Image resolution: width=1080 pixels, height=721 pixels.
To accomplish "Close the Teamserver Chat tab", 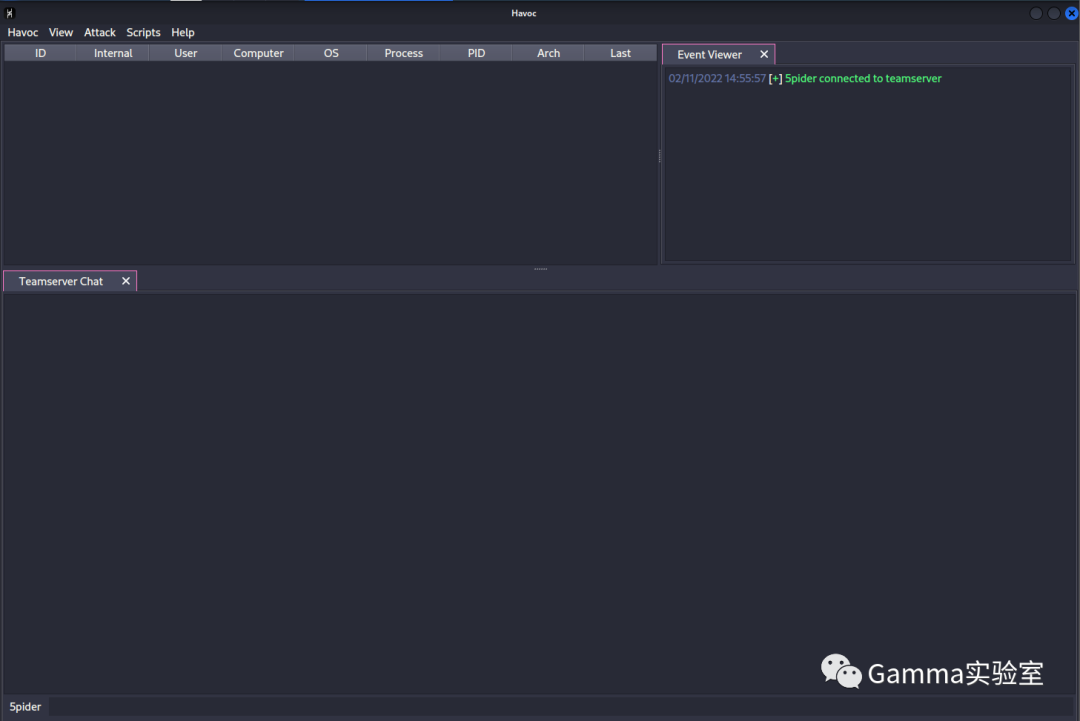I will pyautogui.click(x=125, y=281).
